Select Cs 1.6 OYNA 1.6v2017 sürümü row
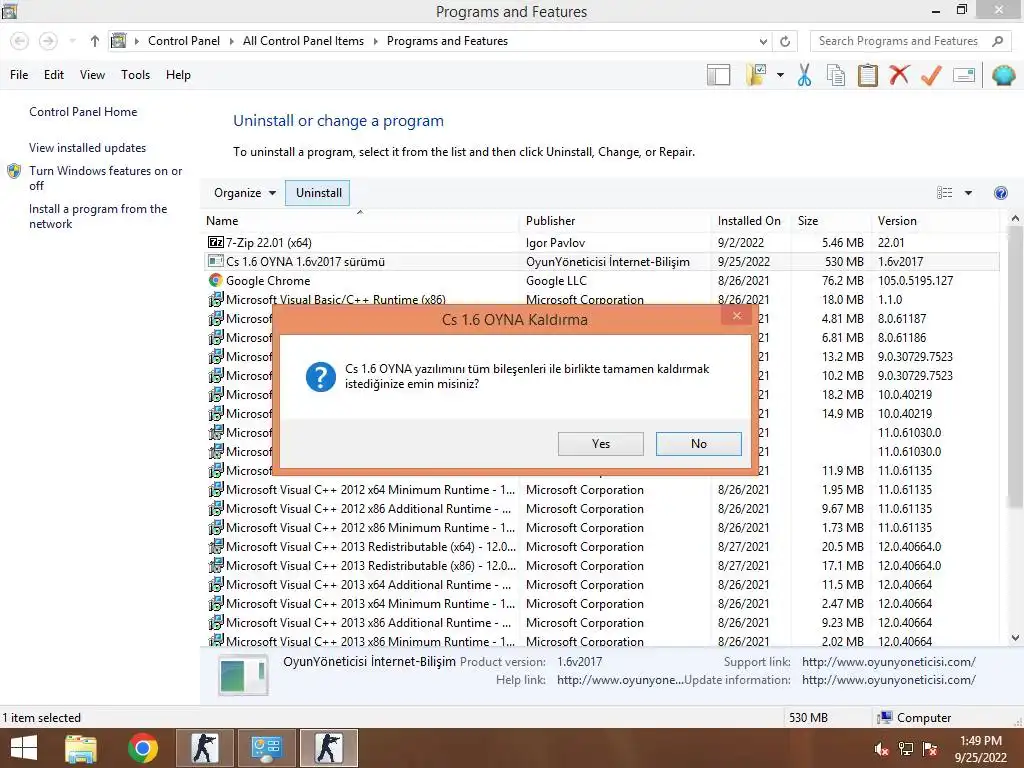 [x=601, y=262]
